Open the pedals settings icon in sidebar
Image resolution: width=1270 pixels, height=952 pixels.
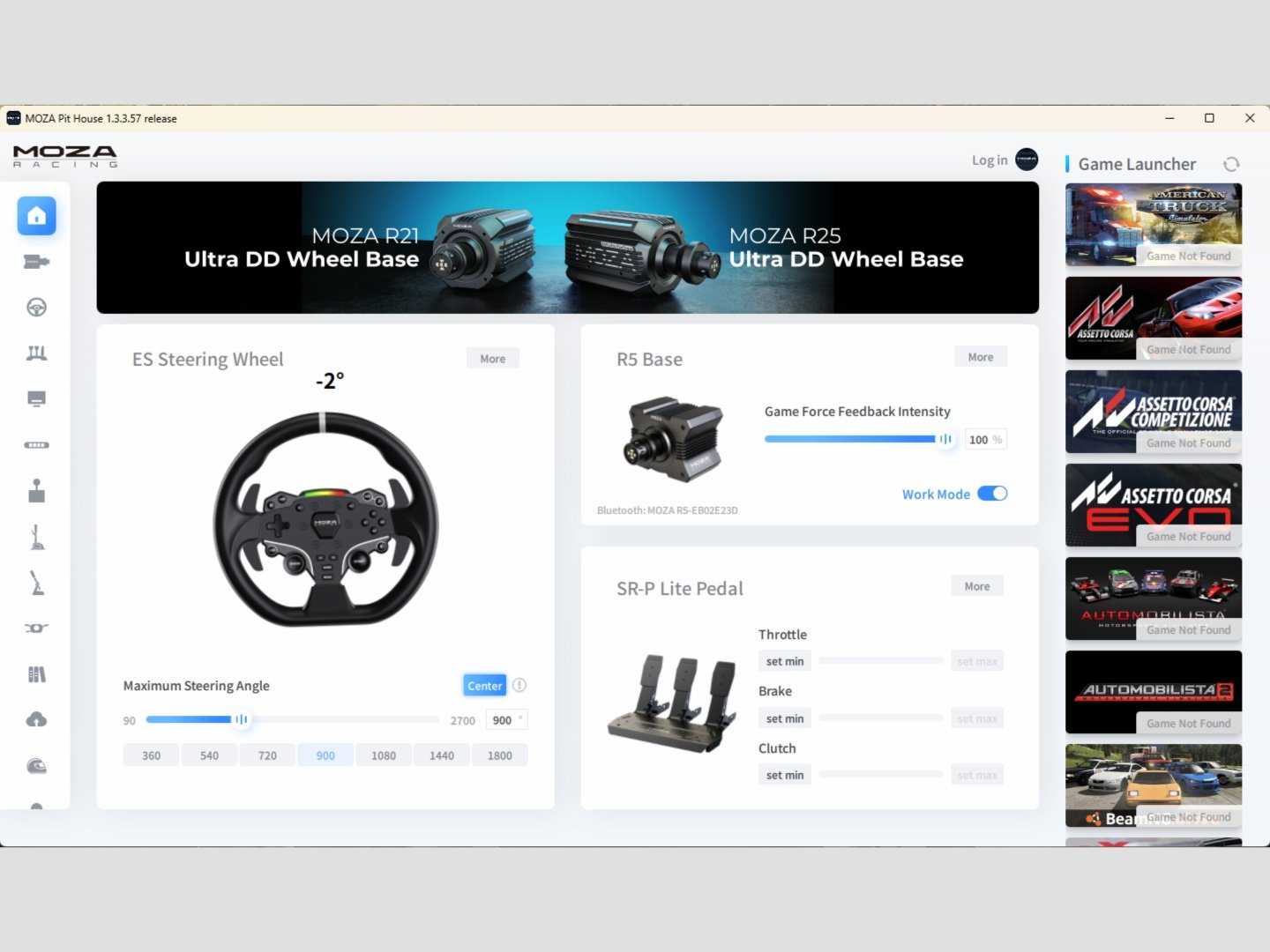pos(36,353)
